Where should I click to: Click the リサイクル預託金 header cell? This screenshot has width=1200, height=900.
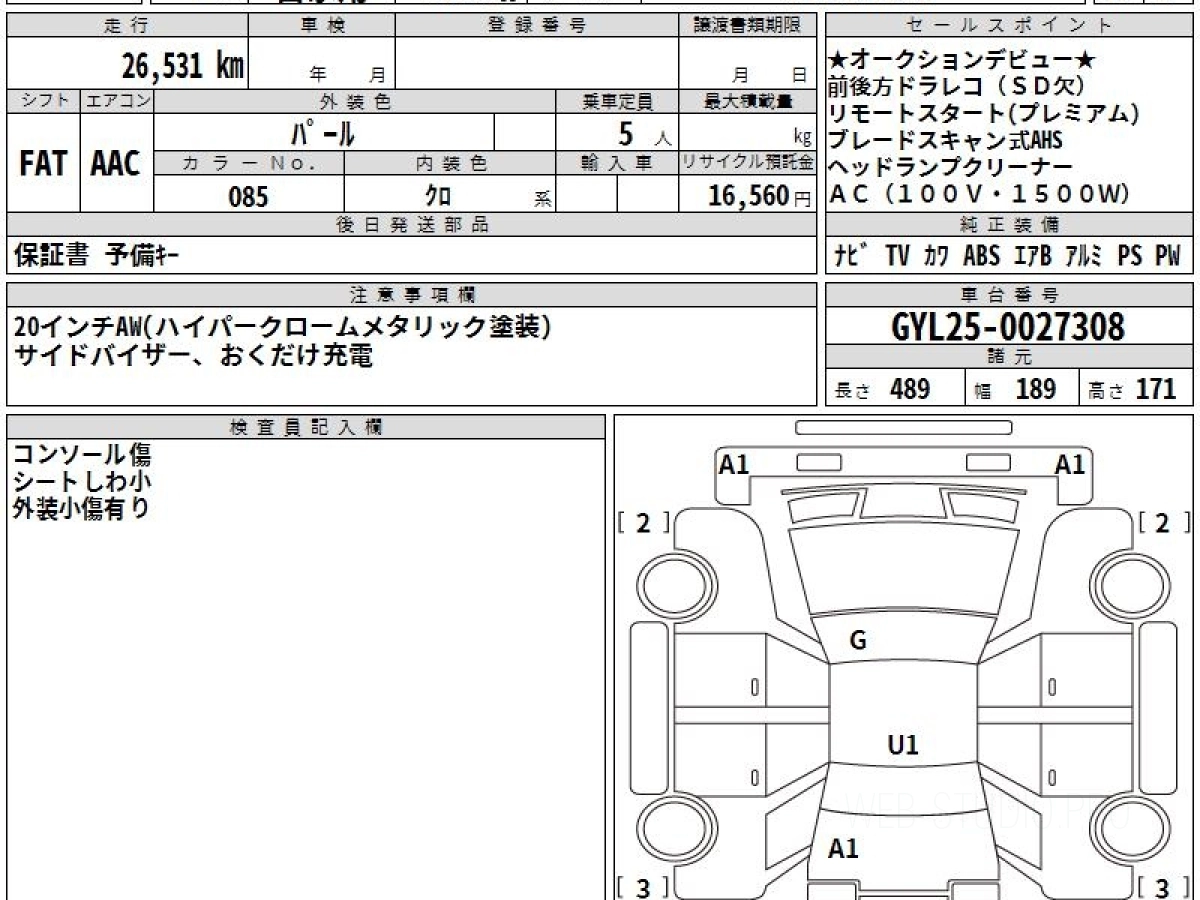coord(747,163)
